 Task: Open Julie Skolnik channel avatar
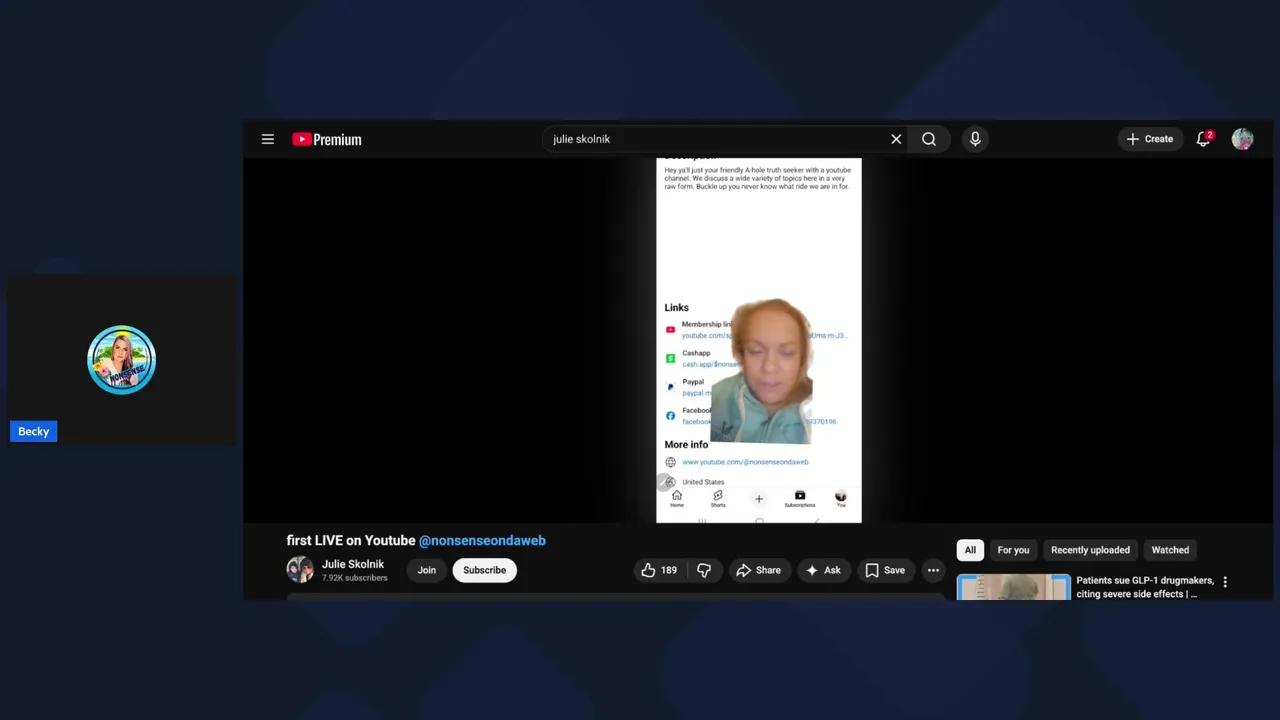(x=300, y=570)
